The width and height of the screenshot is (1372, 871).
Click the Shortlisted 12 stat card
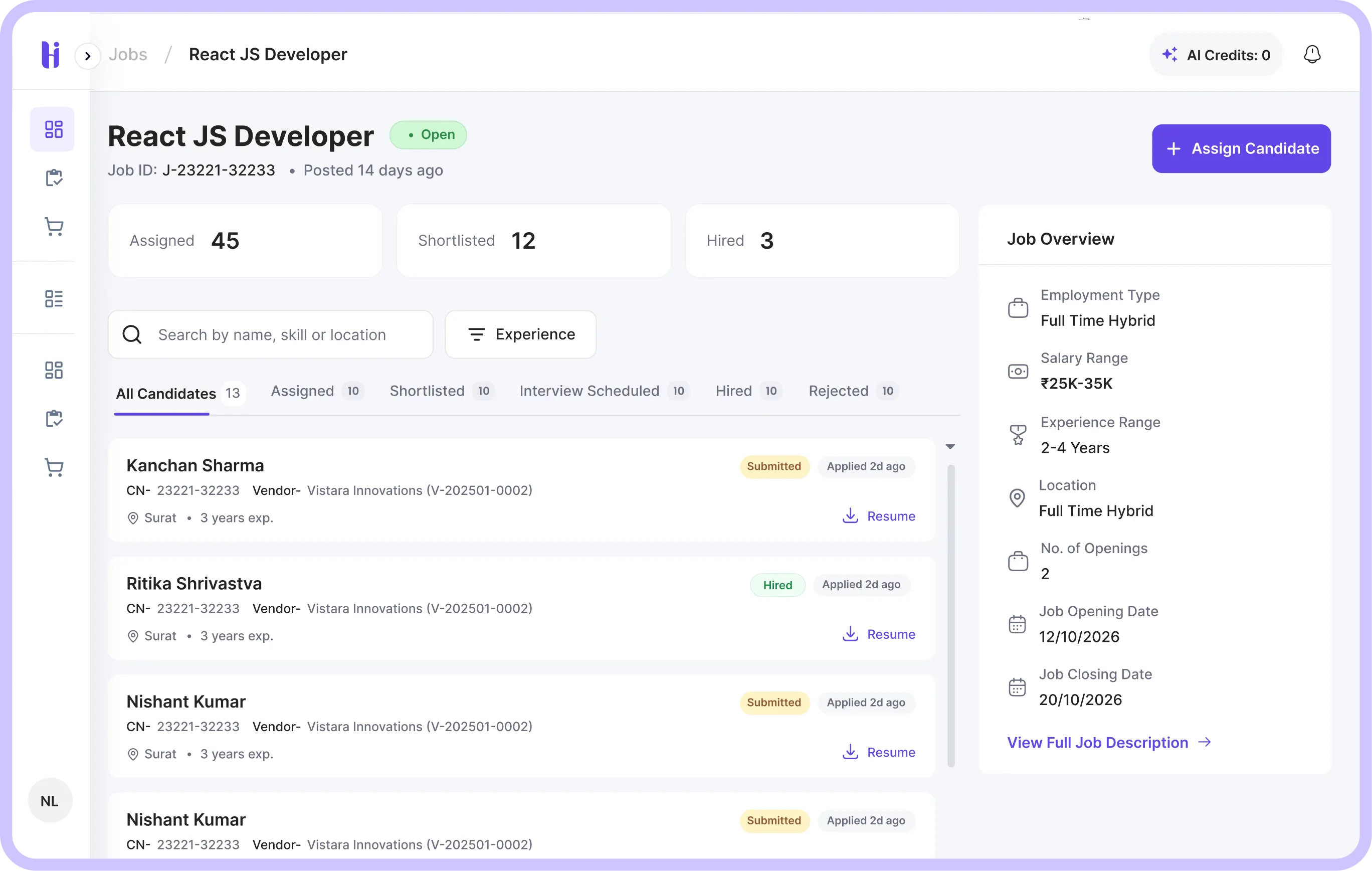pos(533,241)
